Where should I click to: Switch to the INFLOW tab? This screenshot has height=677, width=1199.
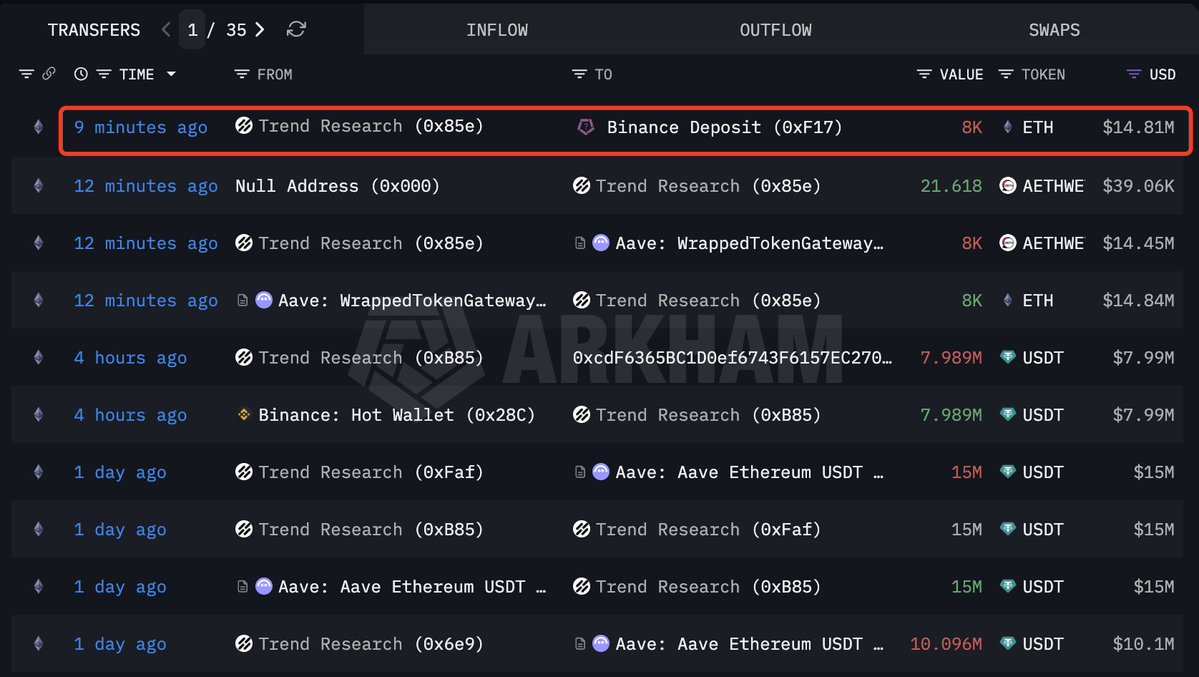click(497, 30)
